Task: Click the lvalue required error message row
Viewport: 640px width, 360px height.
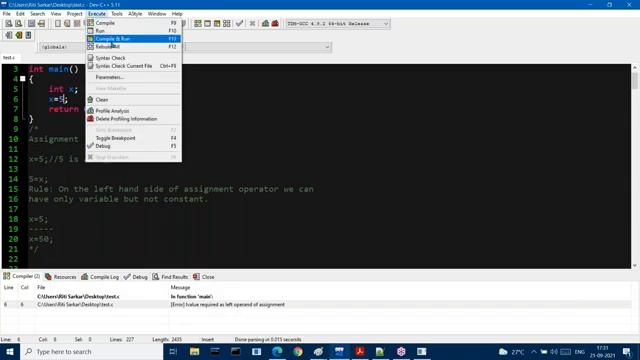Action: point(316,304)
